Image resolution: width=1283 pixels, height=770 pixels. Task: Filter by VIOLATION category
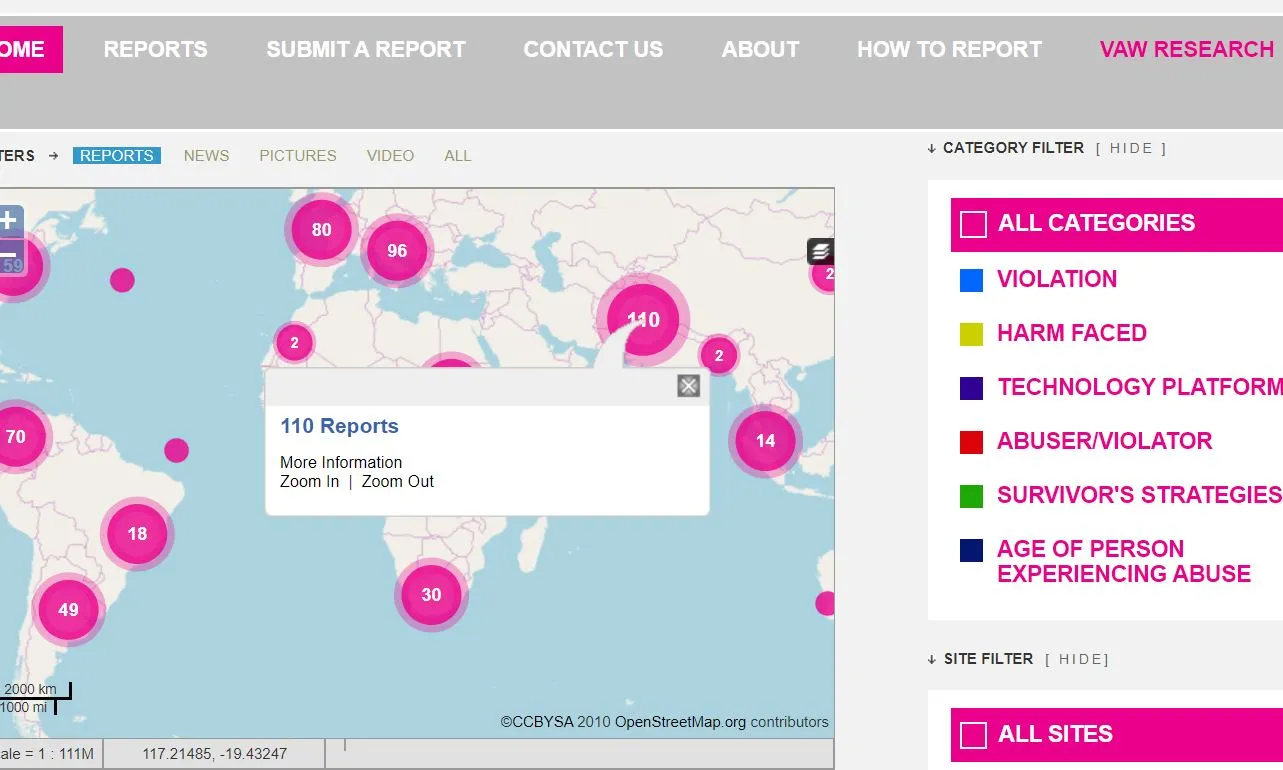(x=1057, y=279)
